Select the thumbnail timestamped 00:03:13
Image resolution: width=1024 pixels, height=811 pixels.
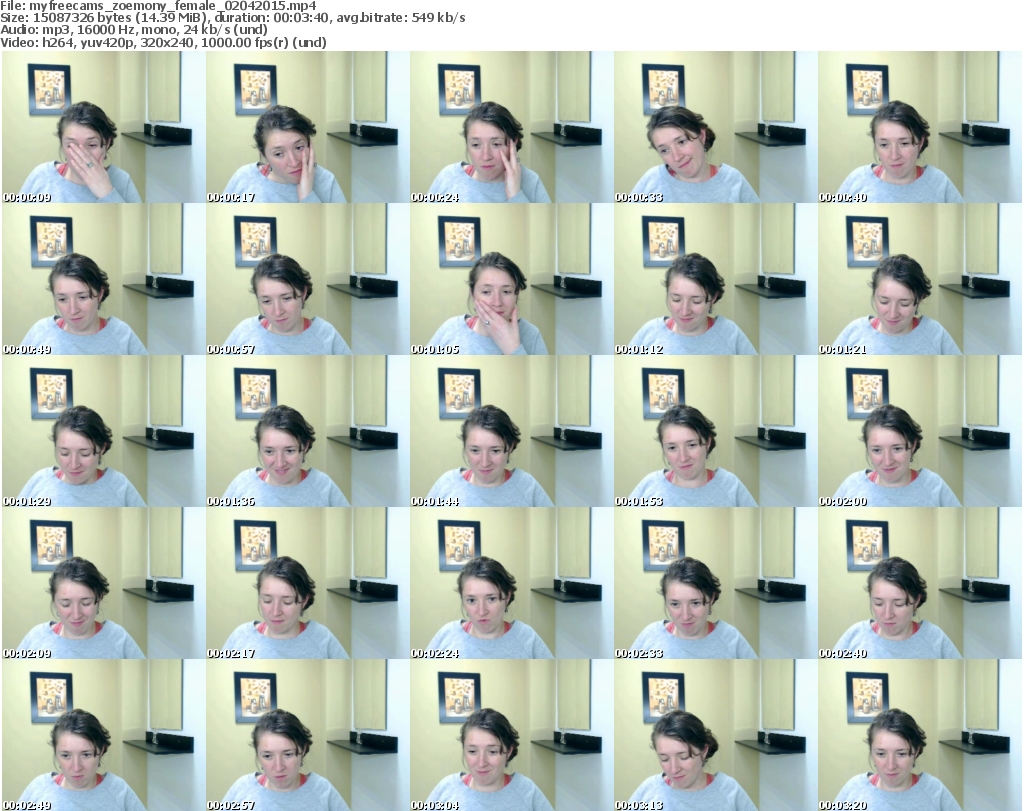[x=715, y=735]
